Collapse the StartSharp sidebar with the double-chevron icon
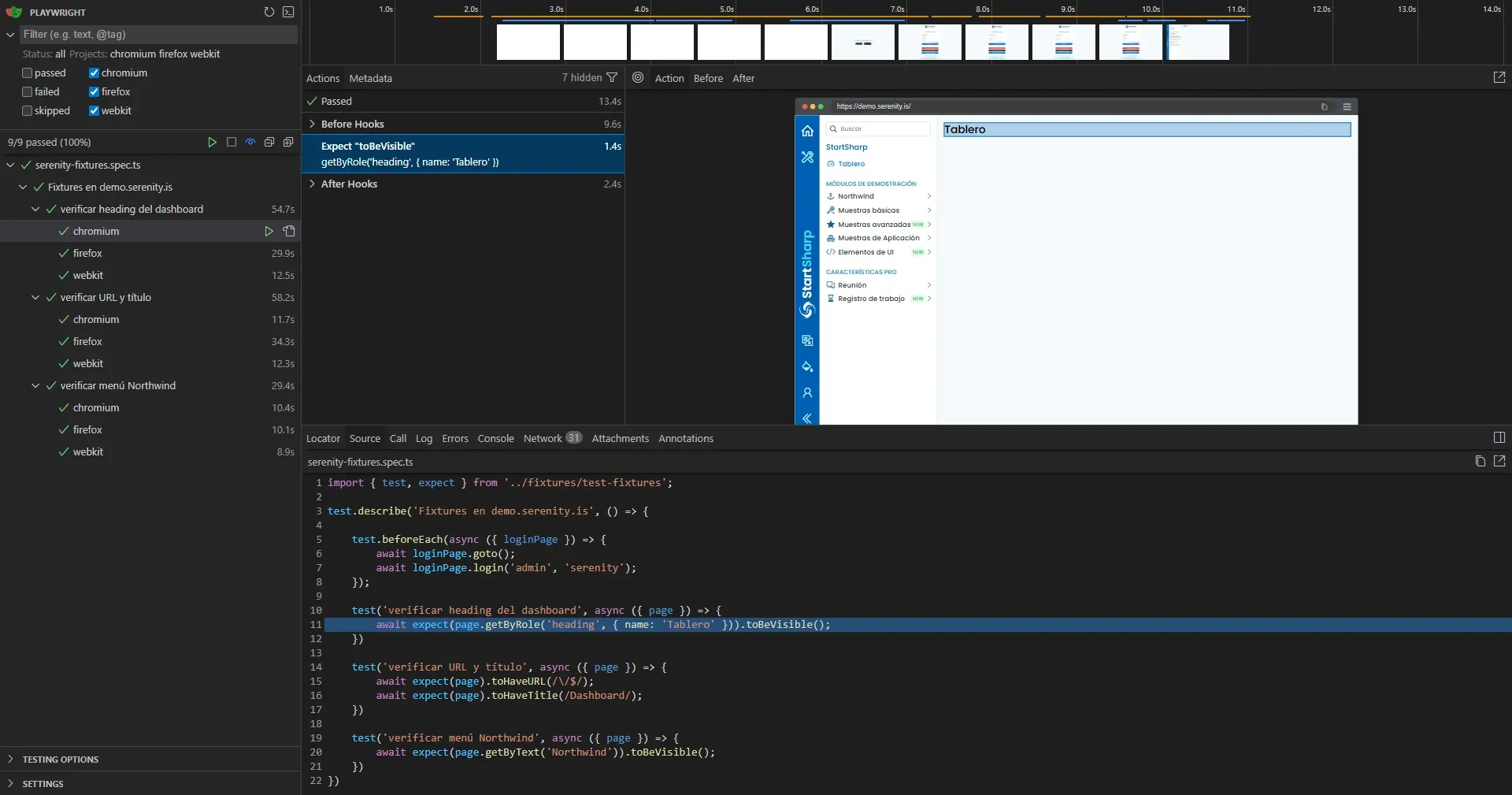1512x795 pixels. tap(807, 418)
